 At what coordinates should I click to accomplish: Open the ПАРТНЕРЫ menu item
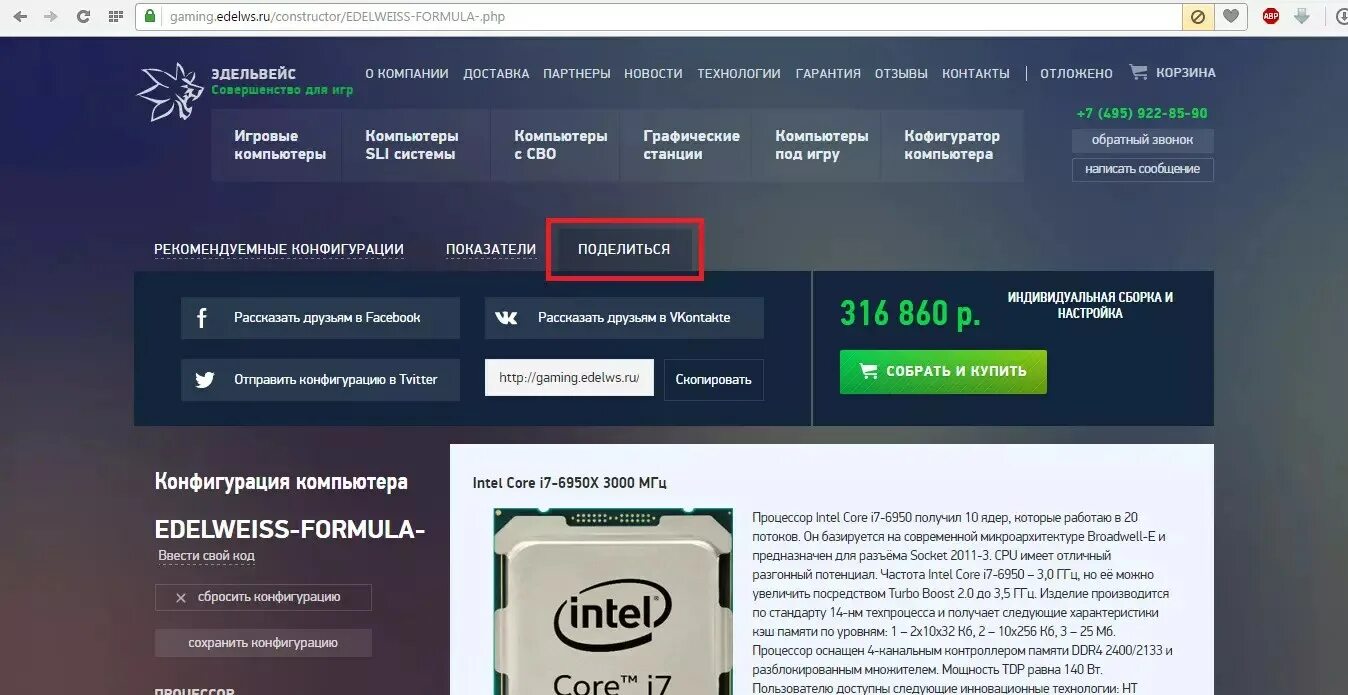(x=577, y=73)
